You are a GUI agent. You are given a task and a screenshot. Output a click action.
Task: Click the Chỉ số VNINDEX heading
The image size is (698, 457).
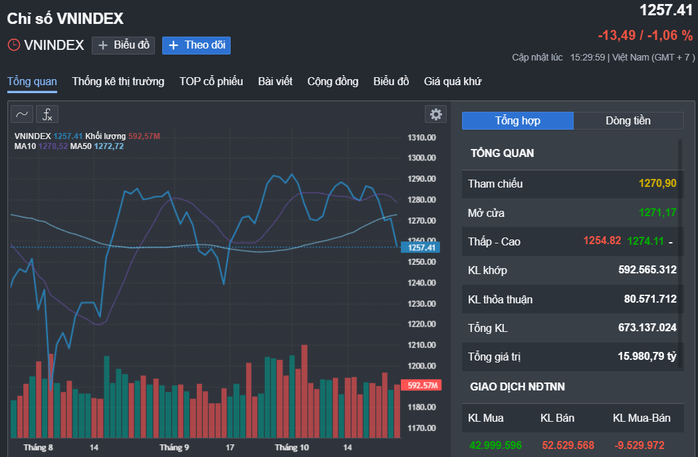point(65,19)
